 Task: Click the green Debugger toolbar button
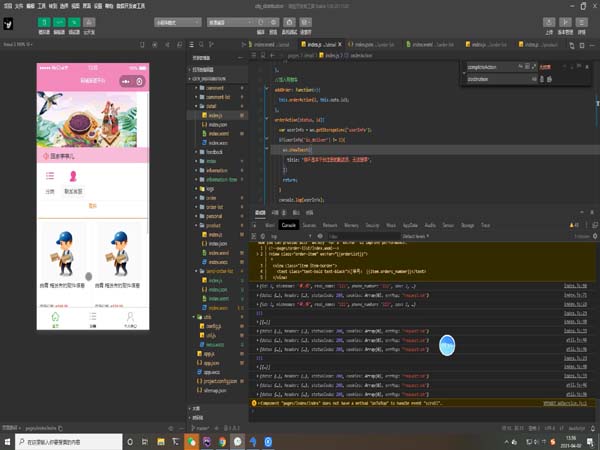tap(76, 22)
